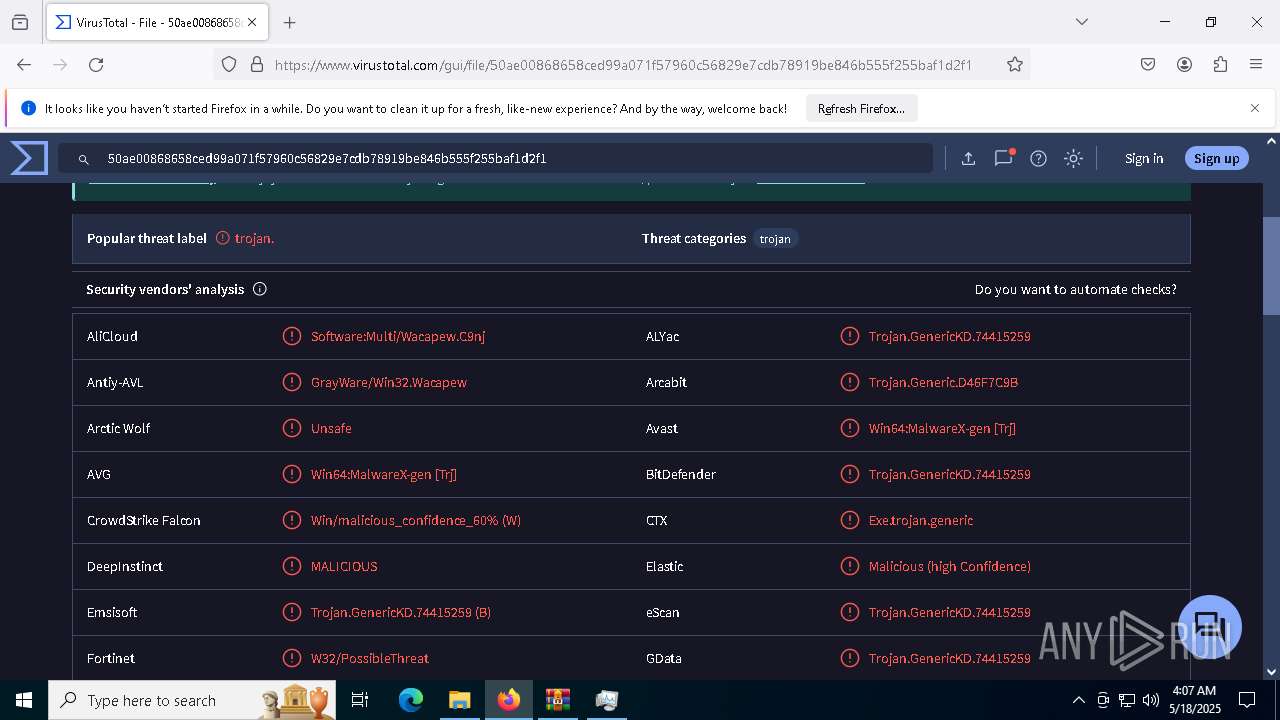This screenshot has height=720, width=1280.
Task: Open the notifications chat icon
Action: tap(1003, 158)
